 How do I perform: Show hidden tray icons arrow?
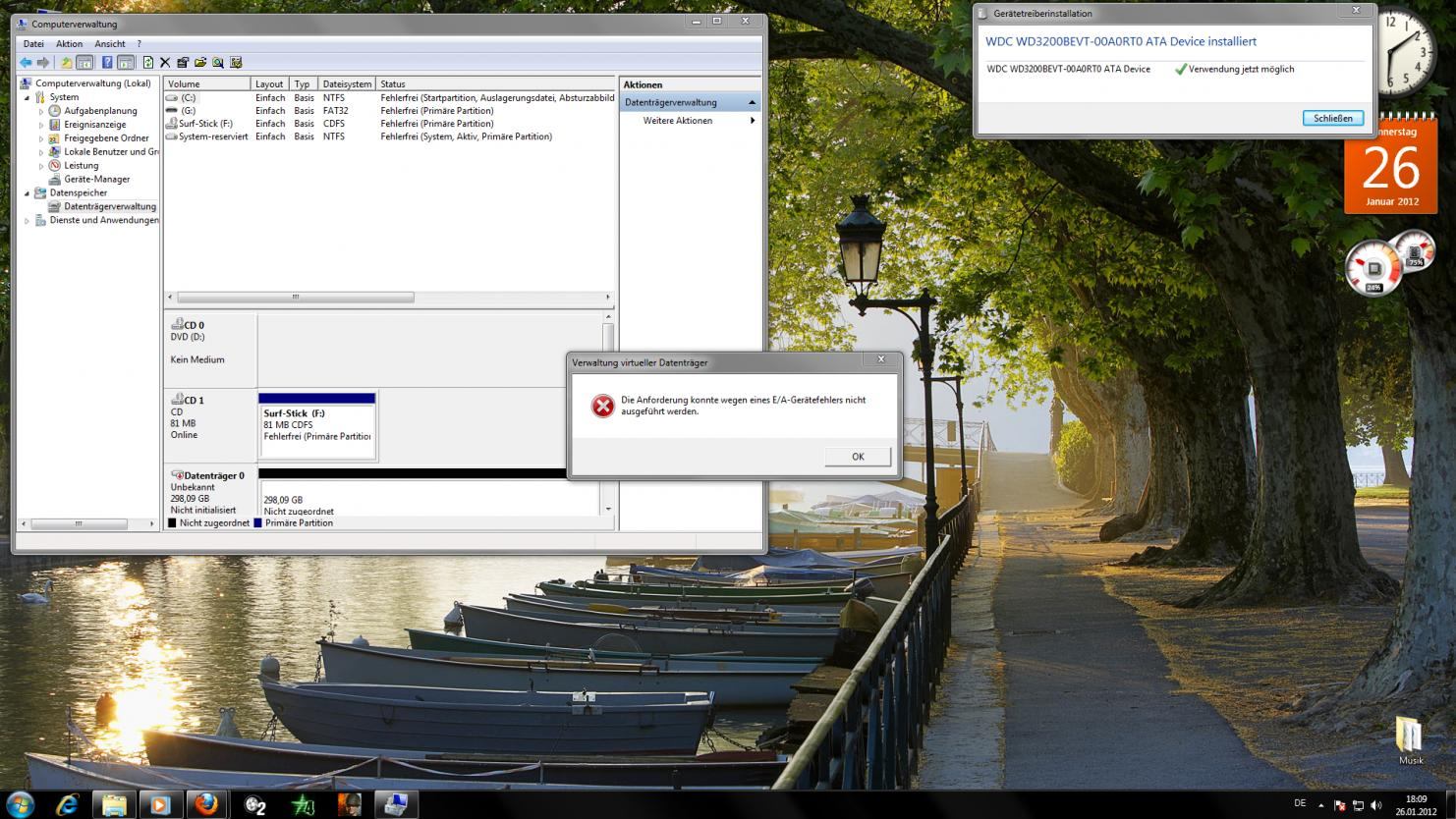click(1321, 805)
